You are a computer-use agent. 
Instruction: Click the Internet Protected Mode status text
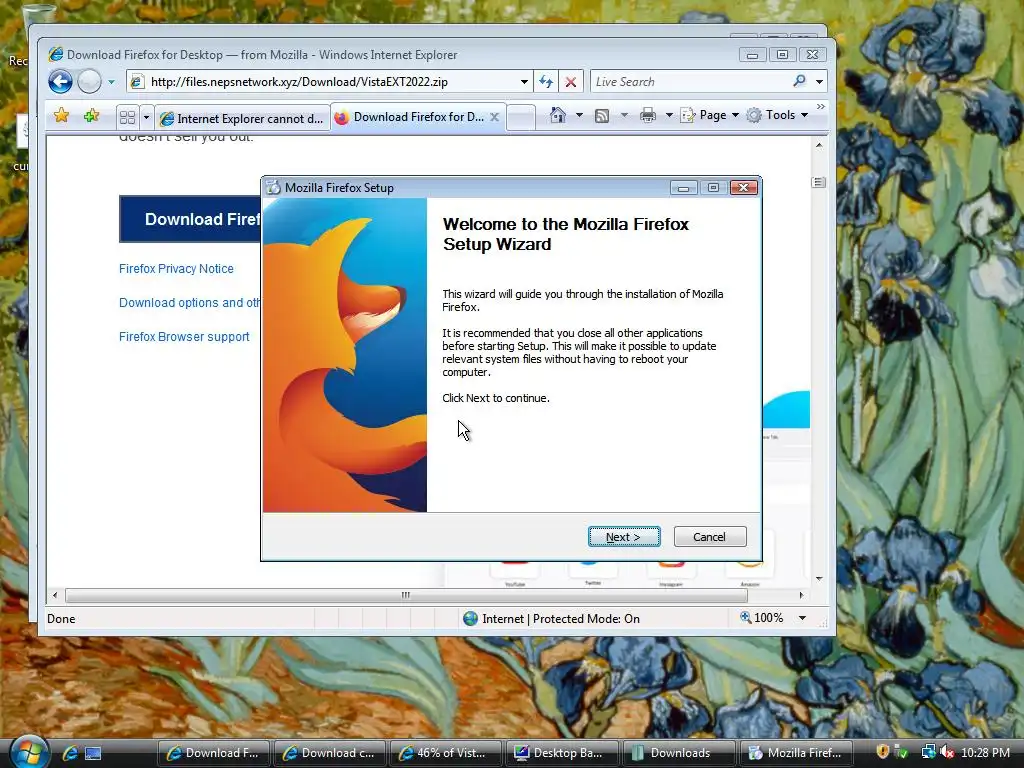pyautogui.click(x=560, y=618)
